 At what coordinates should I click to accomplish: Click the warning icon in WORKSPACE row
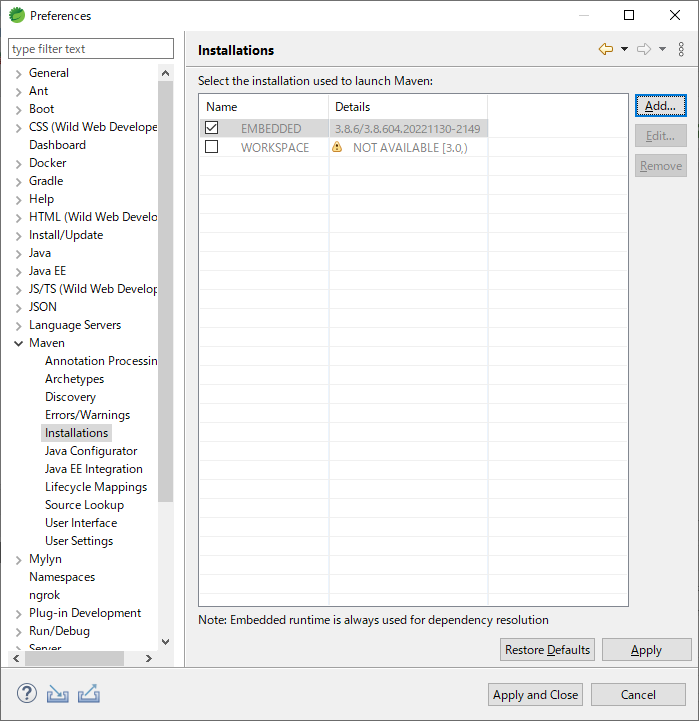[x=337, y=147]
